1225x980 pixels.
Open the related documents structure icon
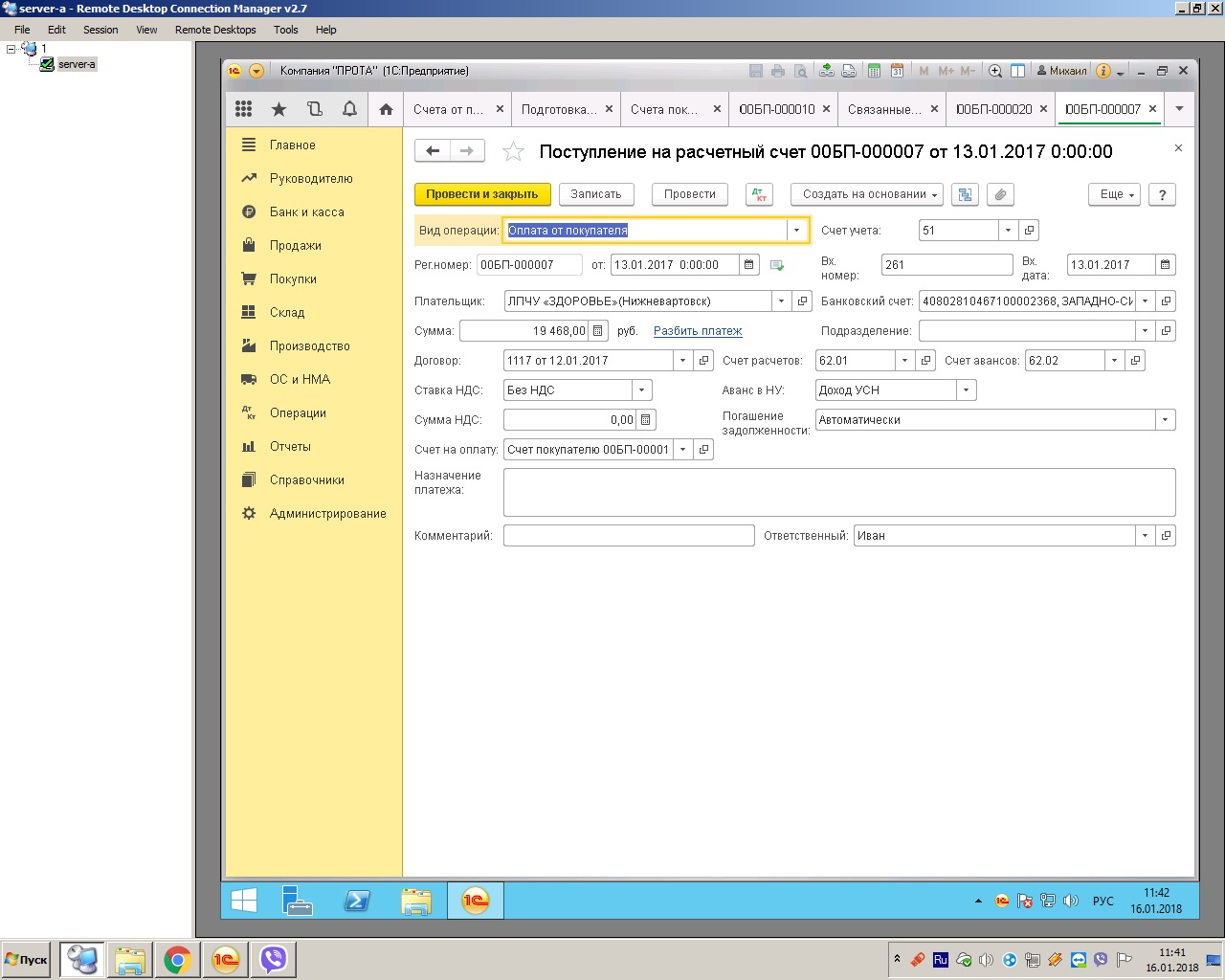click(x=965, y=194)
